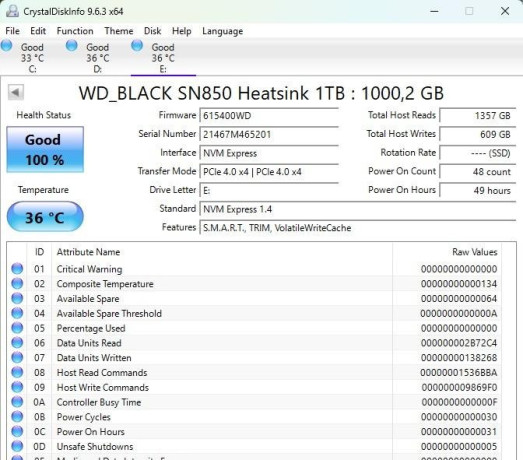Click the Rotation Rate value field
The image size is (523, 460).
click(478, 153)
